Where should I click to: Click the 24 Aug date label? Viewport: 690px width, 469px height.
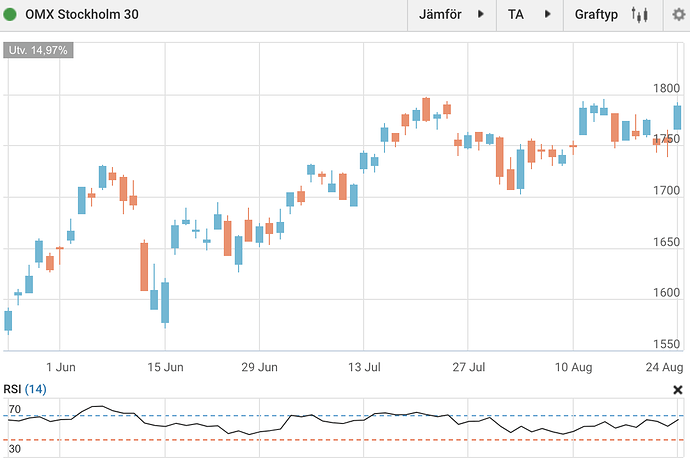(664, 367)
